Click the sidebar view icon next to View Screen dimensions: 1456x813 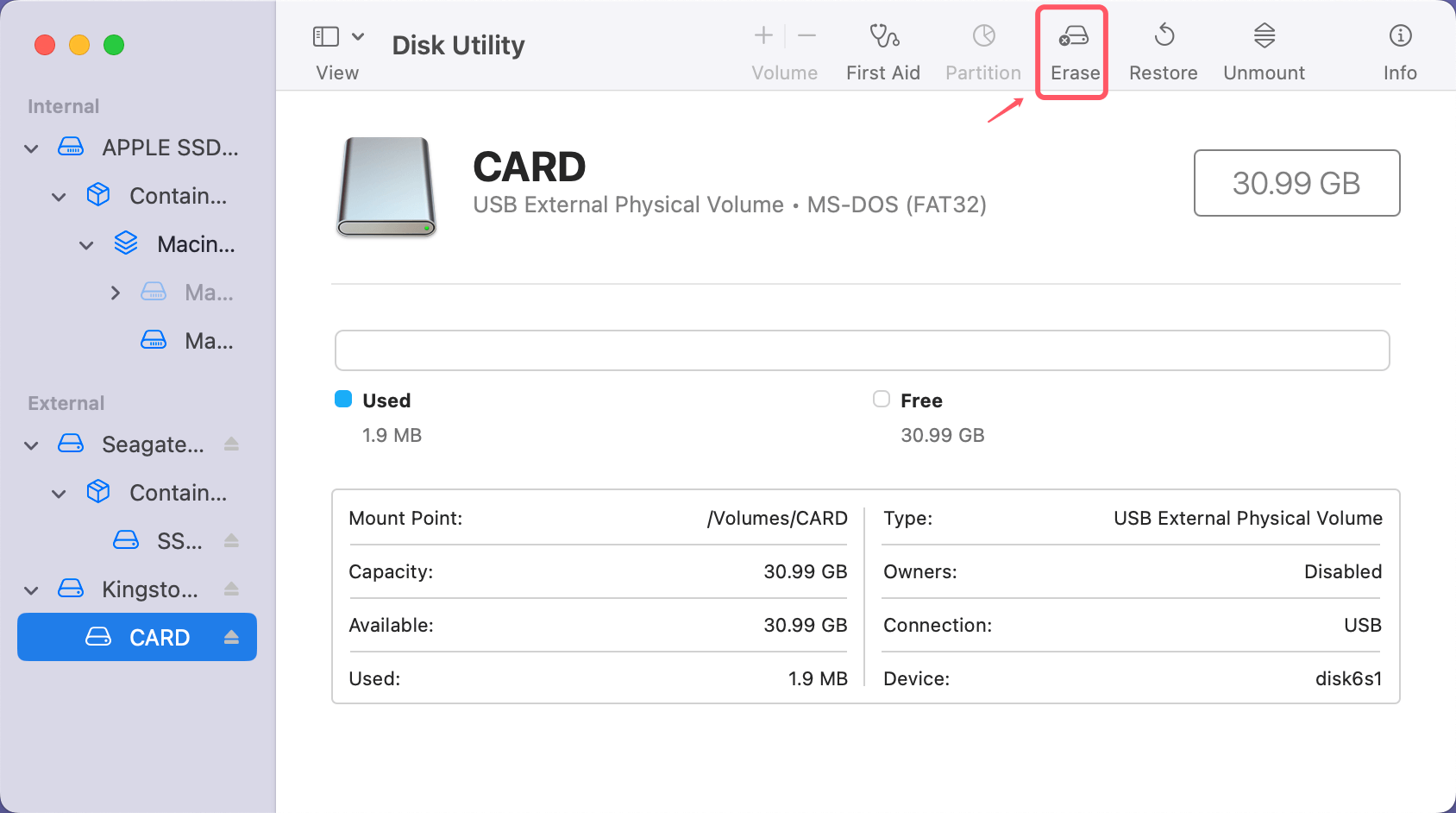point(325,36)
